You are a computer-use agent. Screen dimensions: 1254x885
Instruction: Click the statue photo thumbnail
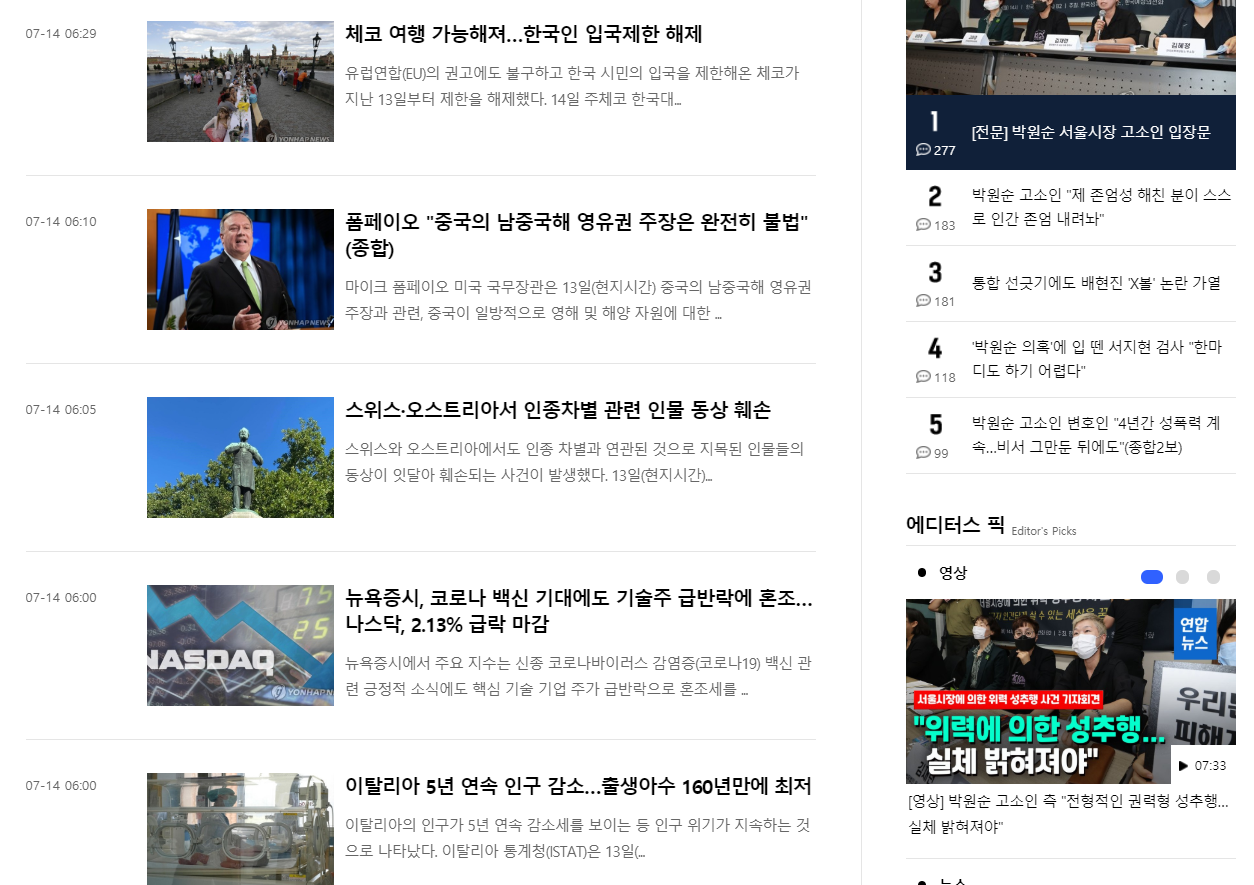coord(240,457)
